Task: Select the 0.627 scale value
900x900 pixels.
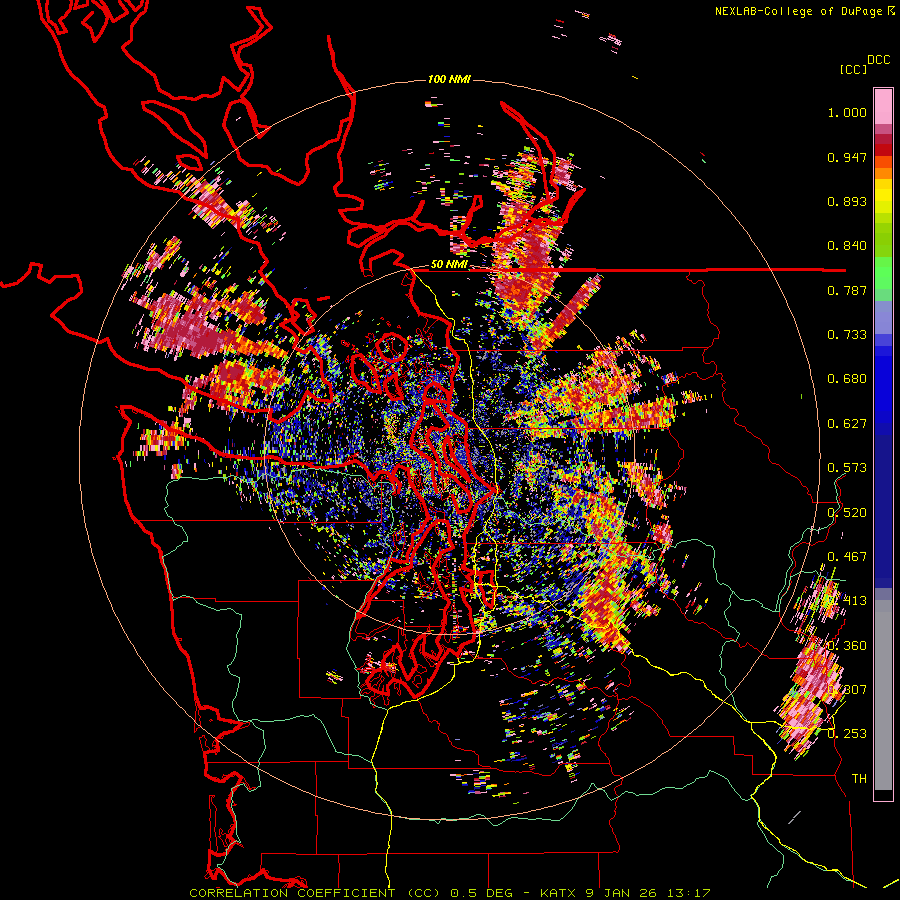Action: pos(847,424)
